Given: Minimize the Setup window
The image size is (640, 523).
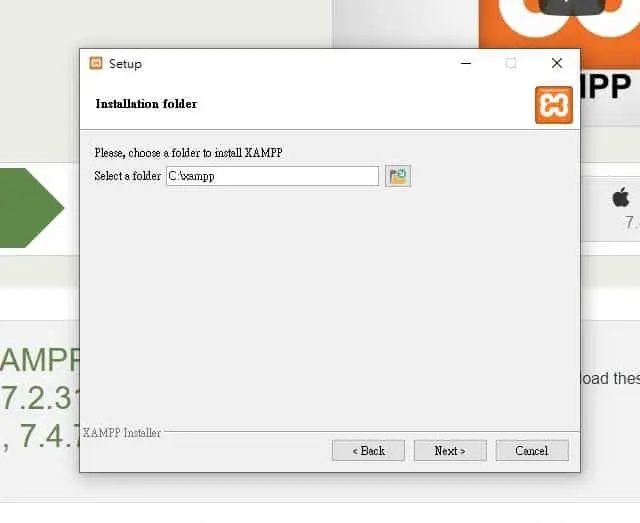Looking at the screenshot, I should tap(466, 63).
